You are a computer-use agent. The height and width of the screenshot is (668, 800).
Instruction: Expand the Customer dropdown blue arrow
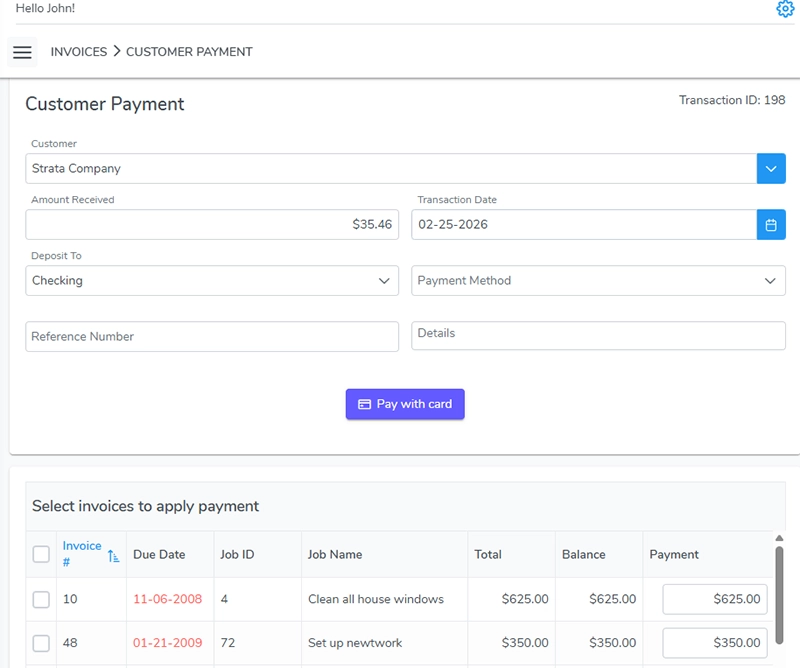pos(771,169)
